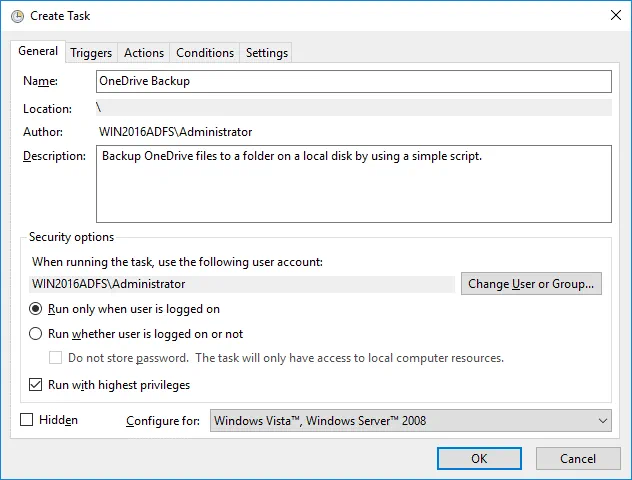The height and width of the screenshot is (480, 632).
Task: Choose Run whether user is logged on or not
Action: coord(36,334)
